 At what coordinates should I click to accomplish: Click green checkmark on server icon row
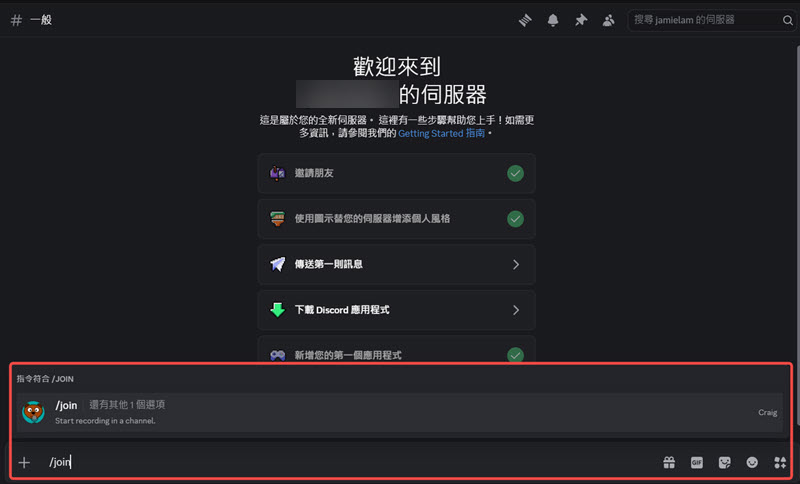click(515, 219)
